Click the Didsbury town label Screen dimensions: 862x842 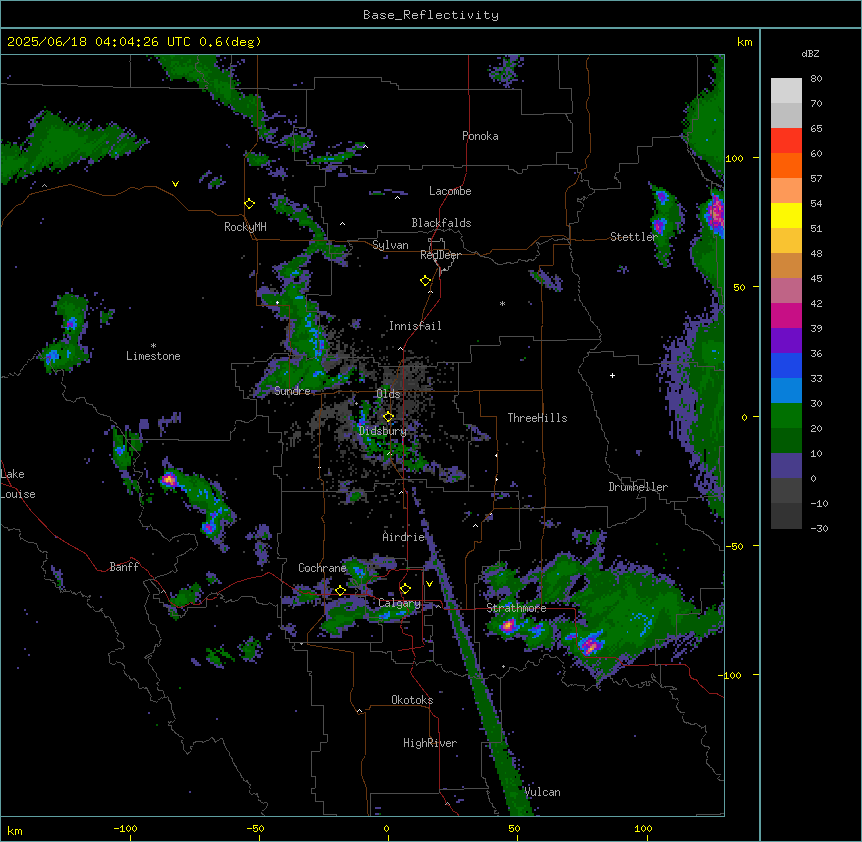coord(383,431)
